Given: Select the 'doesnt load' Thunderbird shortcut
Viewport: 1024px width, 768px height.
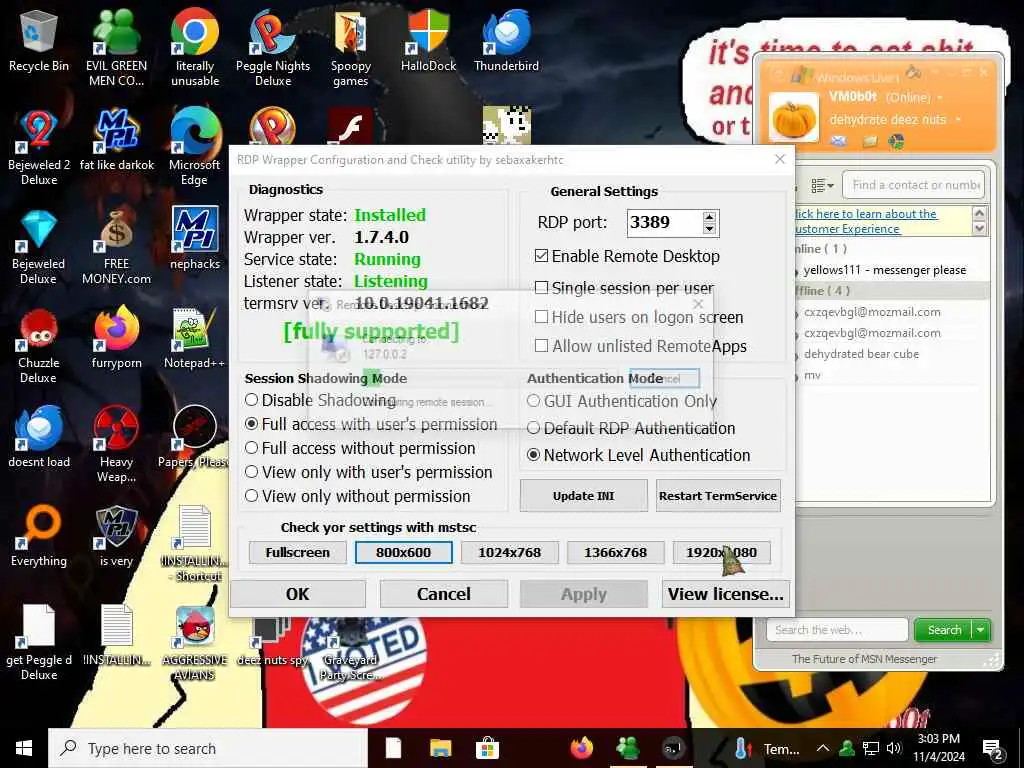Looking at the screenshot, I should pyautogui.click(x=39, y=436).
